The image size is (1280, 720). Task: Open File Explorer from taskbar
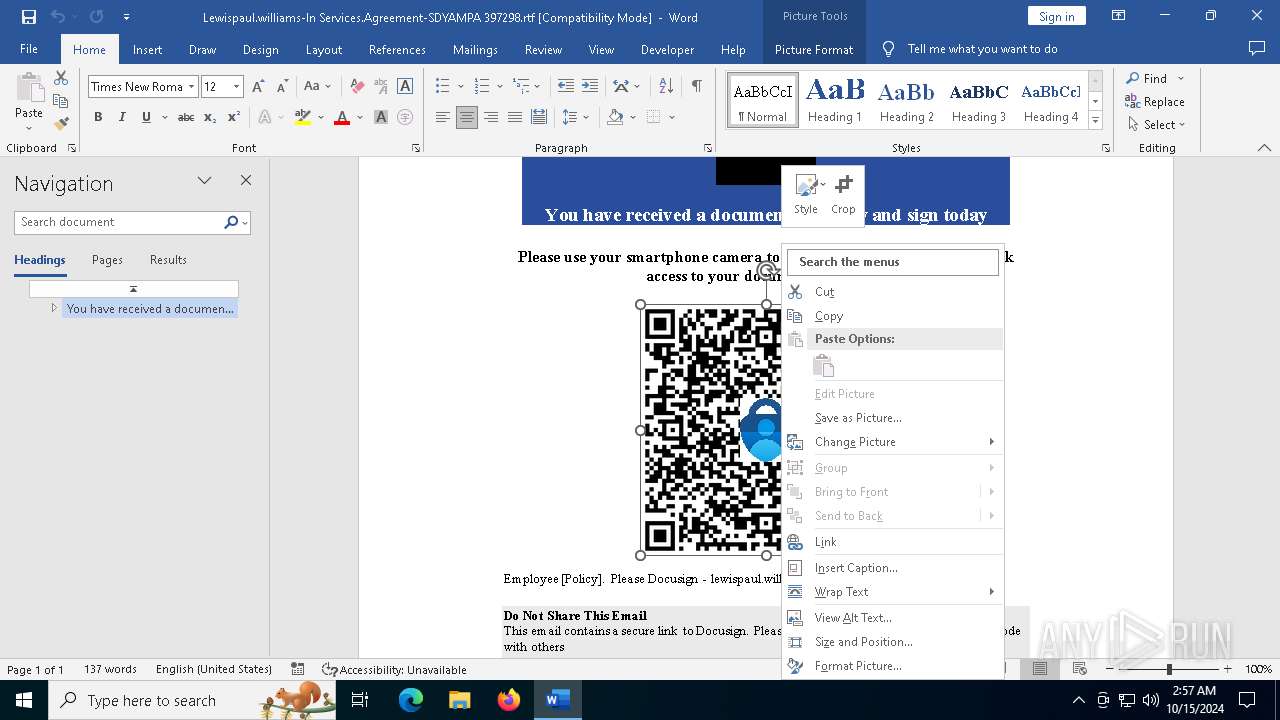point(460,700)
